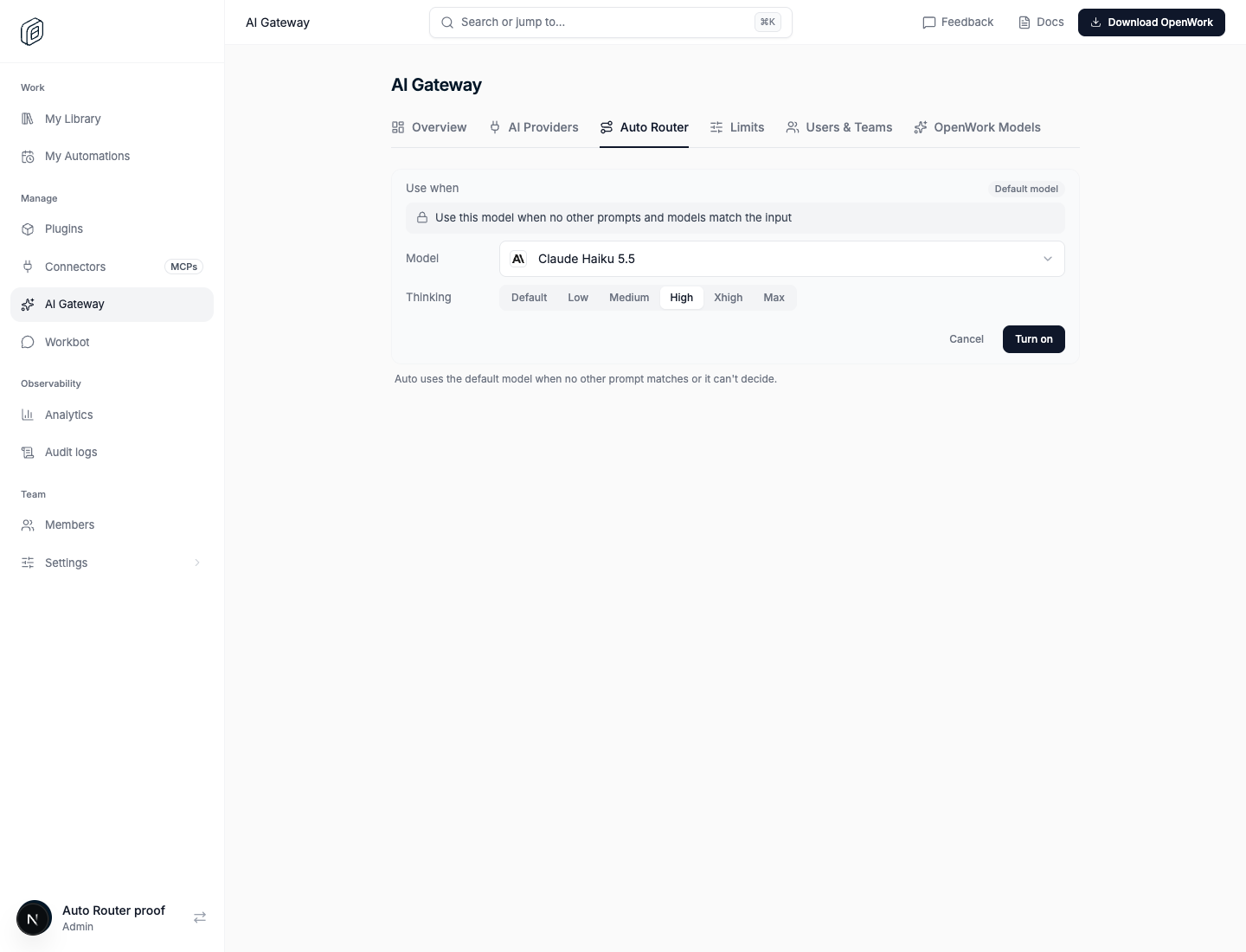Set thinking level to Xhigh
The width and height of the screenshot is (1246, 952).
(729, 298)
